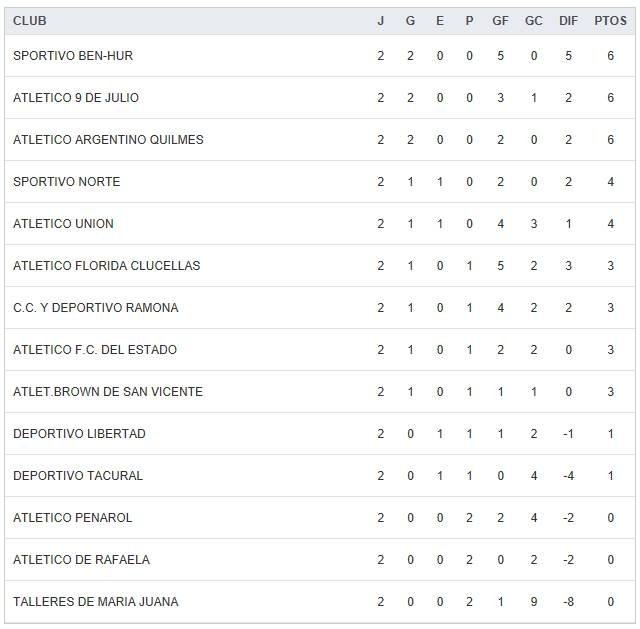Click the GC column header
Viewport: 640px width, 629px height.
pyautogui.click(x=534, y=21)
